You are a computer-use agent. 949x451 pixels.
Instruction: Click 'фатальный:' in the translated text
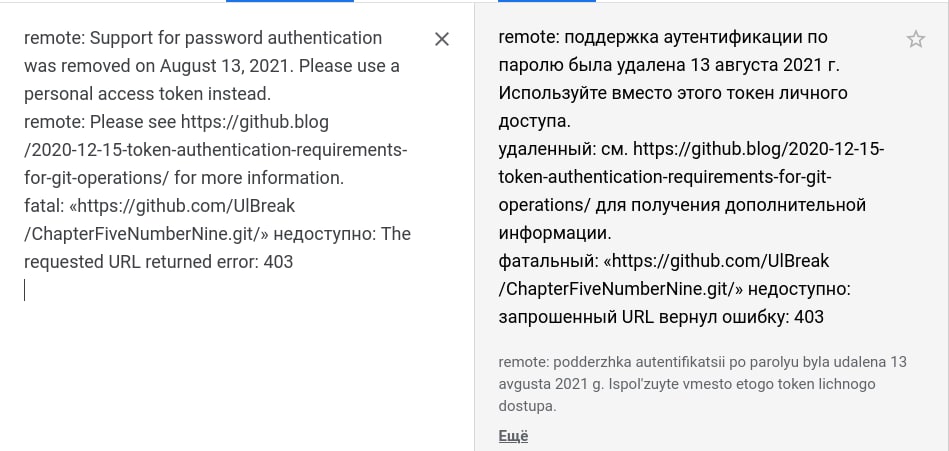point(548,262)
